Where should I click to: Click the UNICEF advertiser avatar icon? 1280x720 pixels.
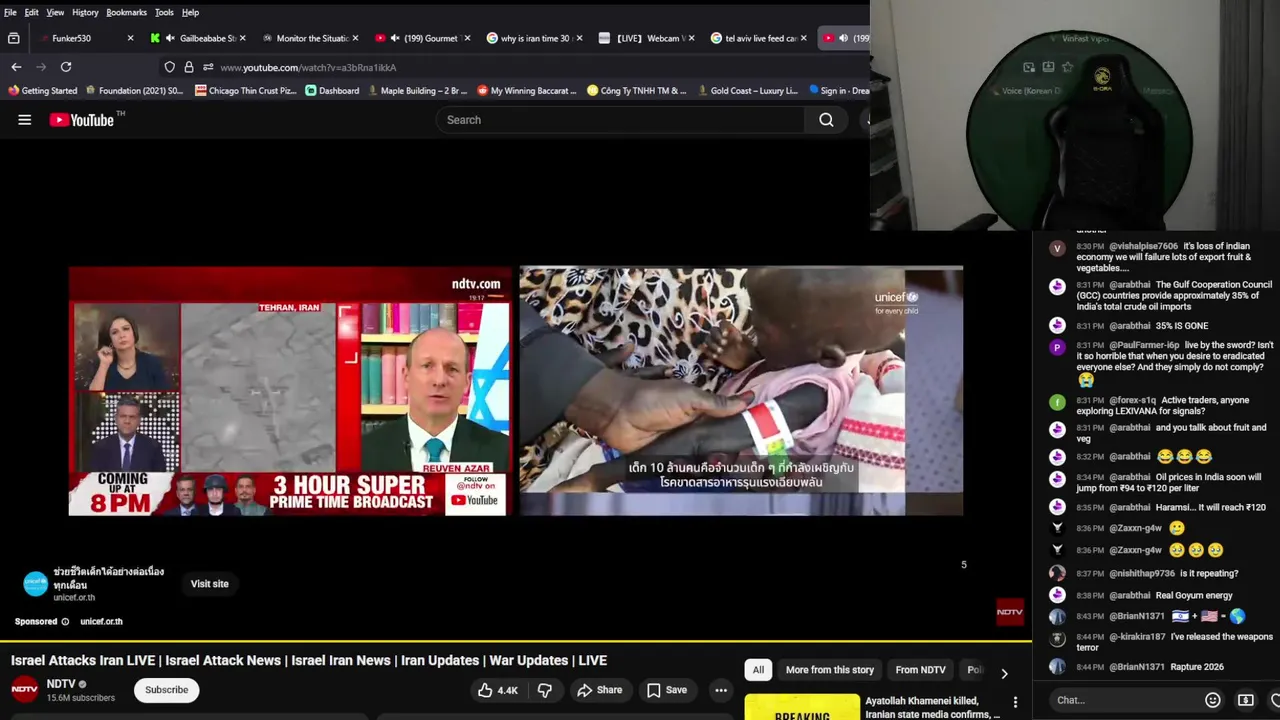36,584
